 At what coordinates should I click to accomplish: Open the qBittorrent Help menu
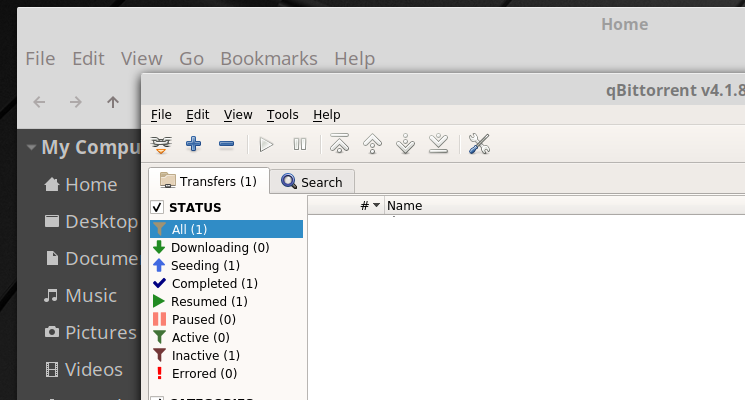pyautogui.click(x=327, y=115)
